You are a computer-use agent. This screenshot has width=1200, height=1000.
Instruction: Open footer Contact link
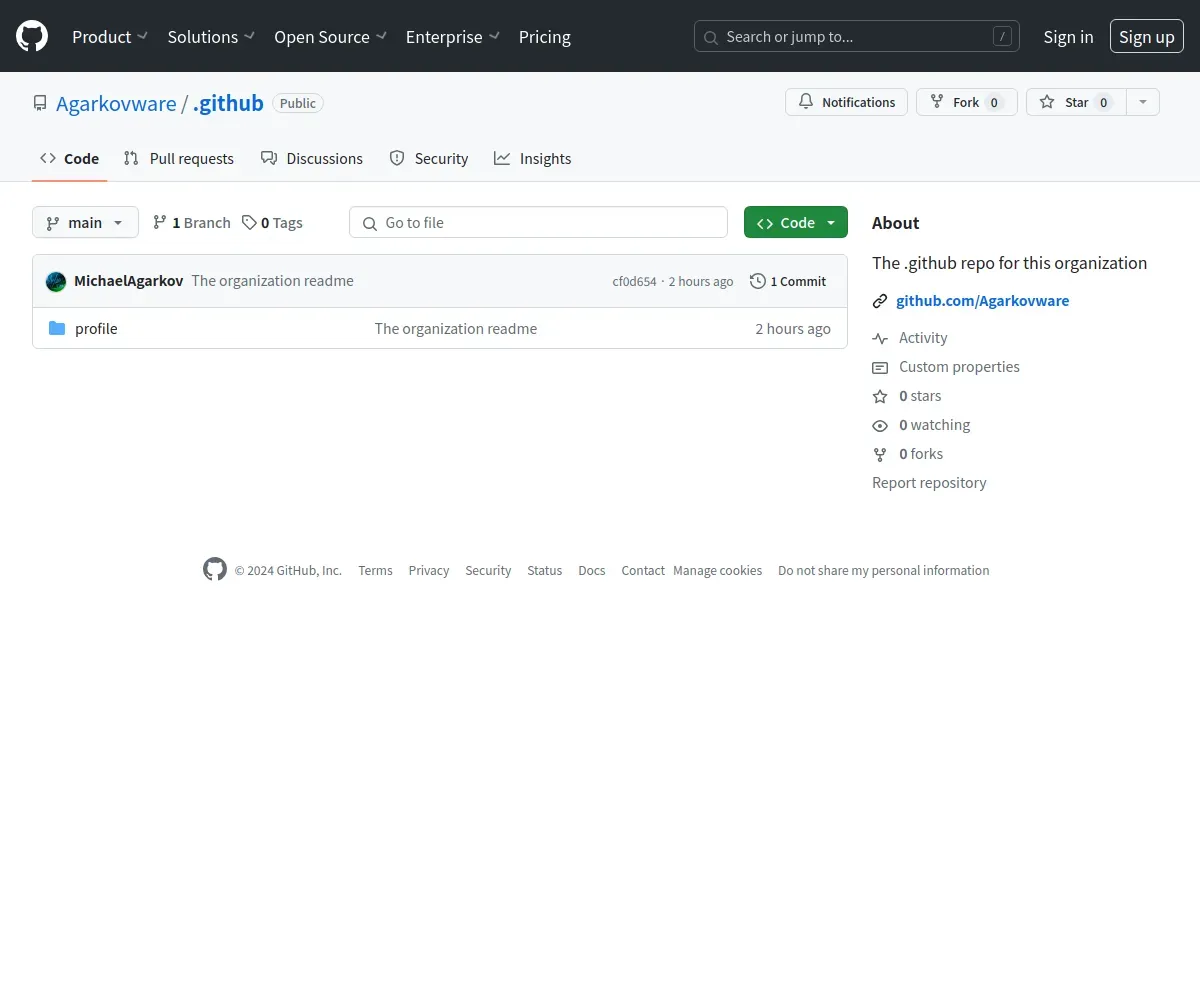(643, 570)
